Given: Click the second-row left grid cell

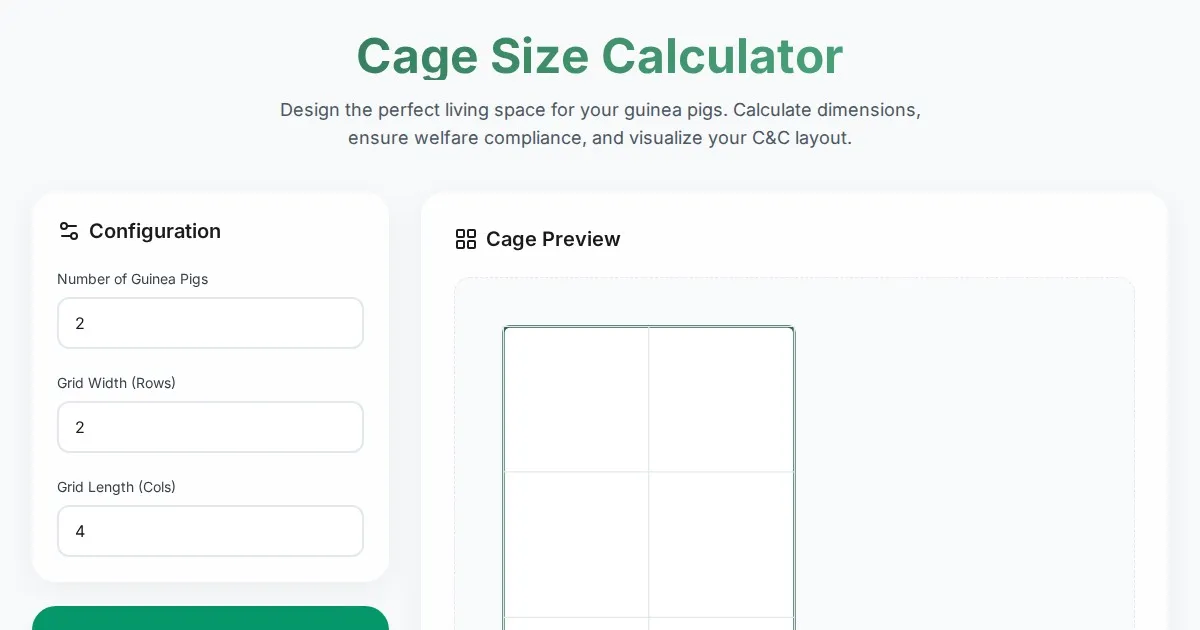Looking at the screenshot, I should (x=577, y=544).
